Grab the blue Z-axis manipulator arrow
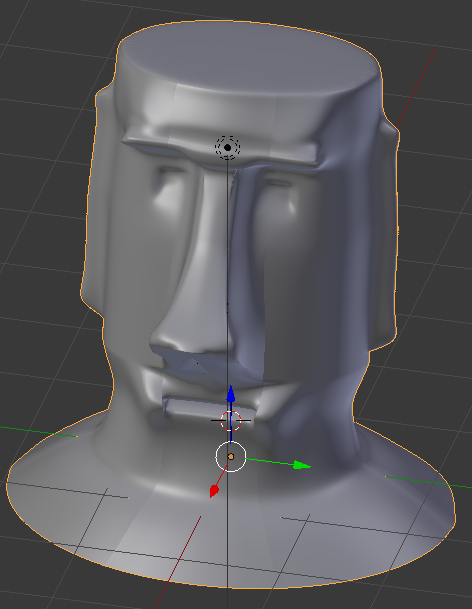 click(231, 393)
